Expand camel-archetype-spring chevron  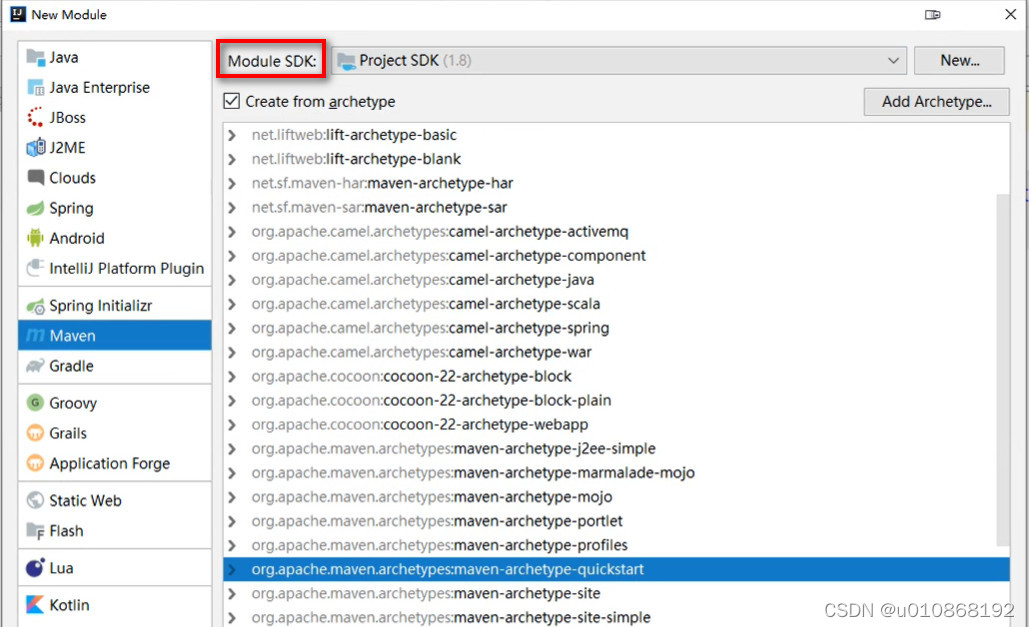tap(232, 328)
